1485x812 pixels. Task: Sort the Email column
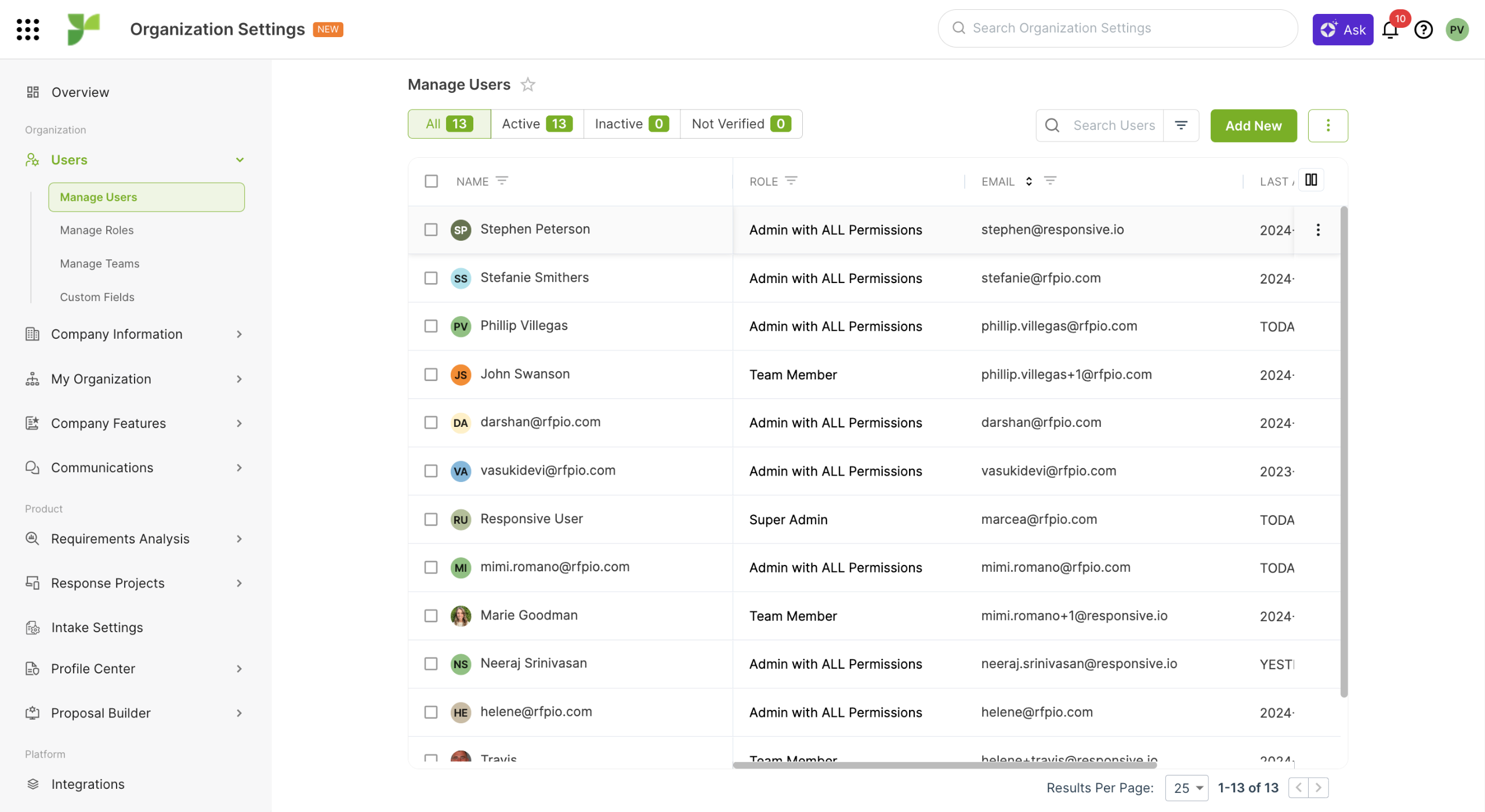click(x=1028, y=181)
